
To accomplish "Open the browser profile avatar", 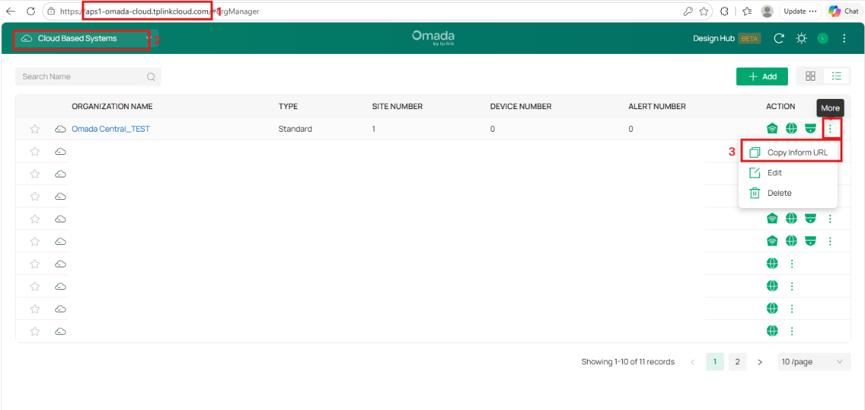I will [767, 11].
